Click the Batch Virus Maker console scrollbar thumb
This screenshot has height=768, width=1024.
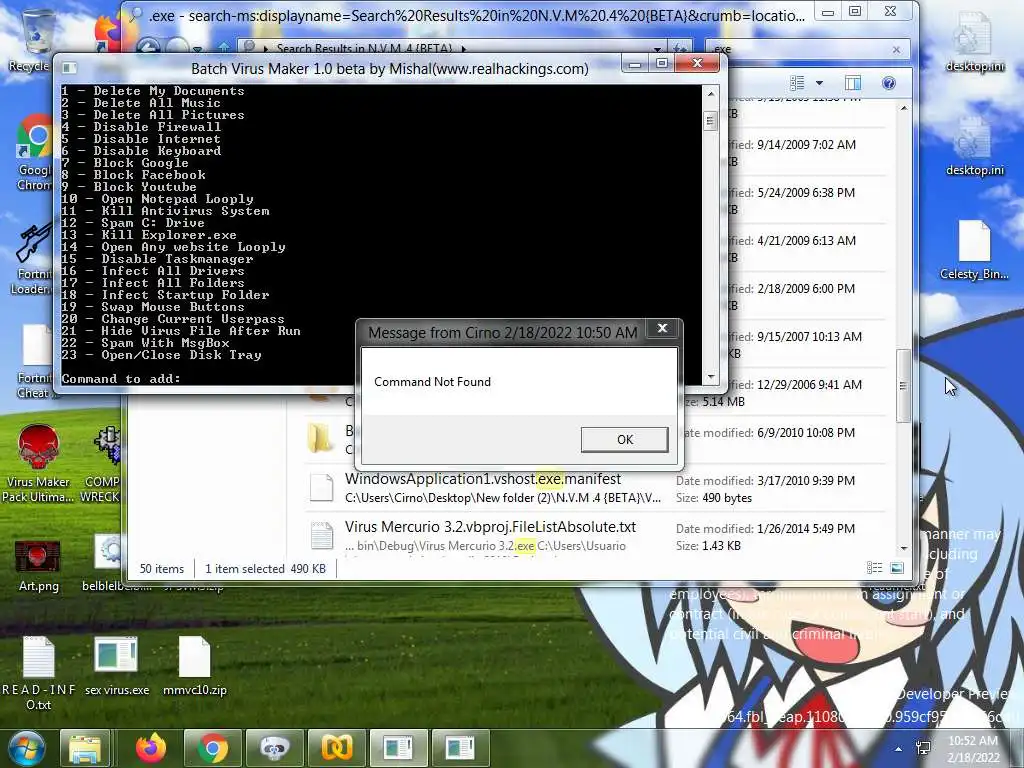tap(711, 121)
